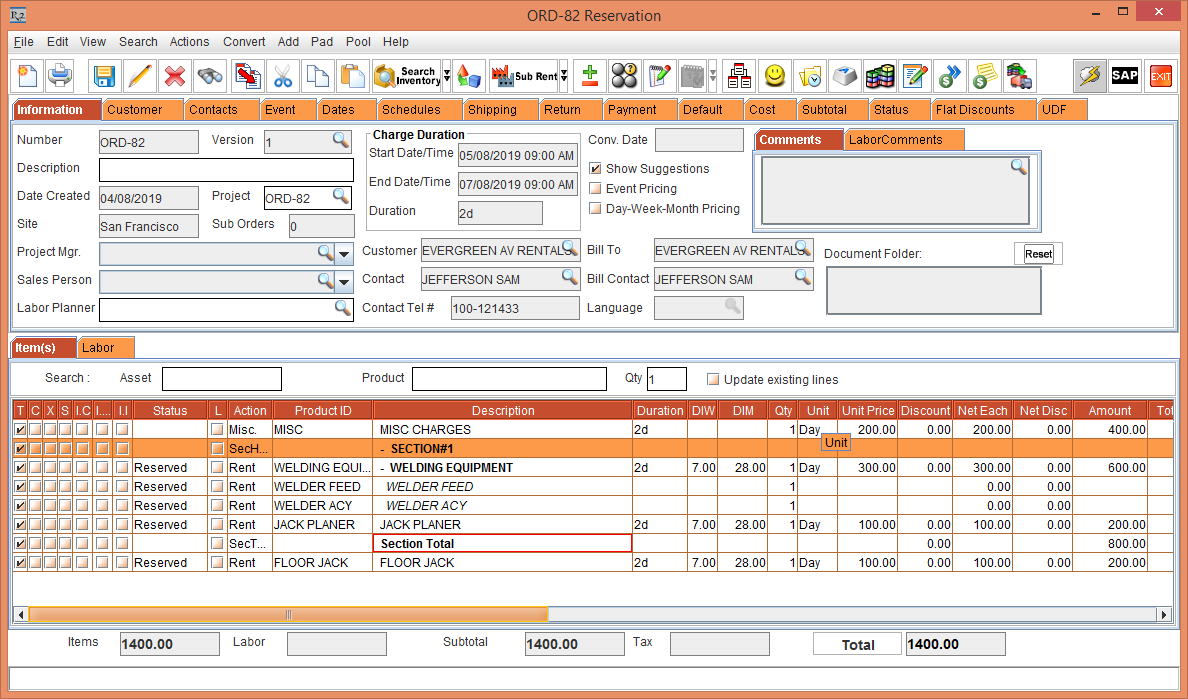Uncheck the Show Suggestions checkbox
The height and width of the screenshot is (699, 1188).
coord(596,169)
